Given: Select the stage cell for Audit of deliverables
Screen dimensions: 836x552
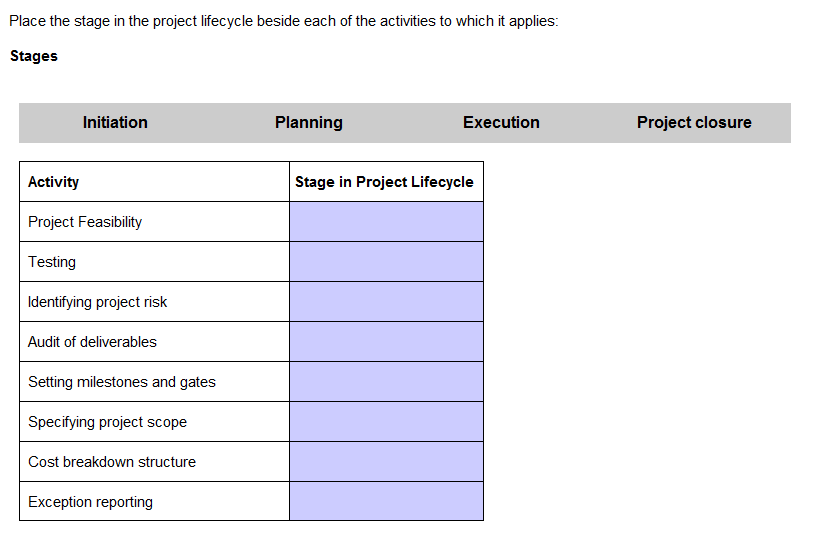Looking at the screenshot, I should tap(386, 342).
